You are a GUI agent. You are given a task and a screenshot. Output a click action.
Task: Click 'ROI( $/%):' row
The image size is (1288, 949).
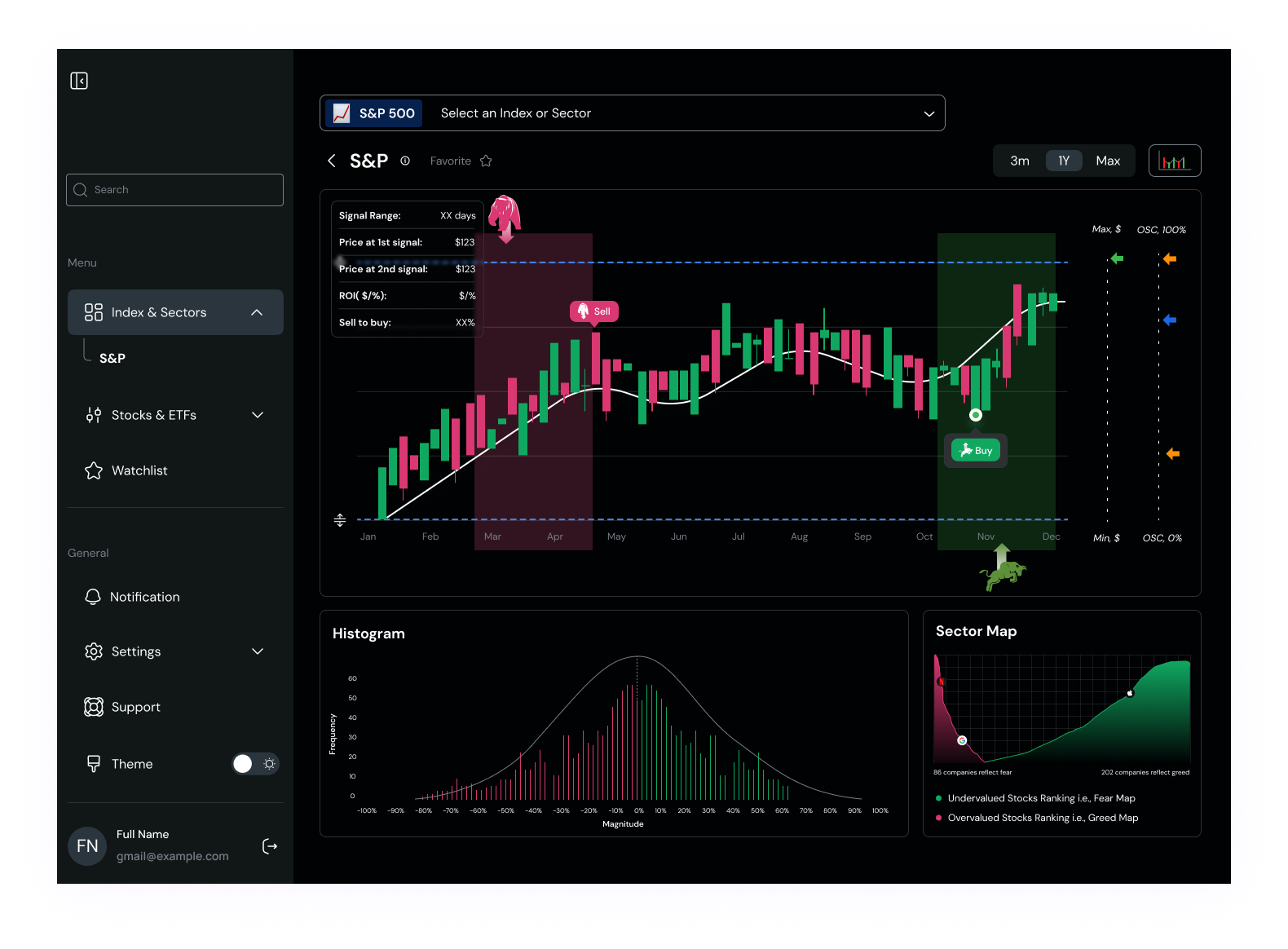pos(408,296)
